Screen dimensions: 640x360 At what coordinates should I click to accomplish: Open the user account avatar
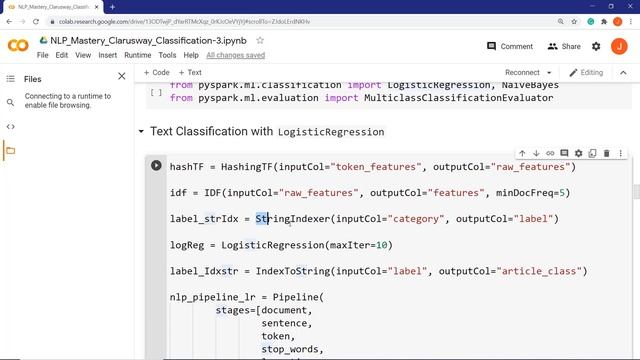[x=619, y=47]
